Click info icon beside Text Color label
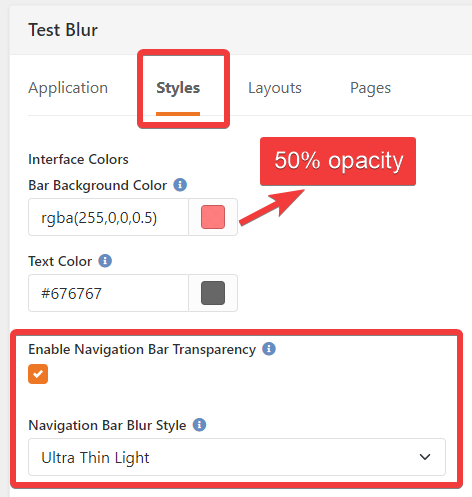472x497 pixels. point(105,261)
